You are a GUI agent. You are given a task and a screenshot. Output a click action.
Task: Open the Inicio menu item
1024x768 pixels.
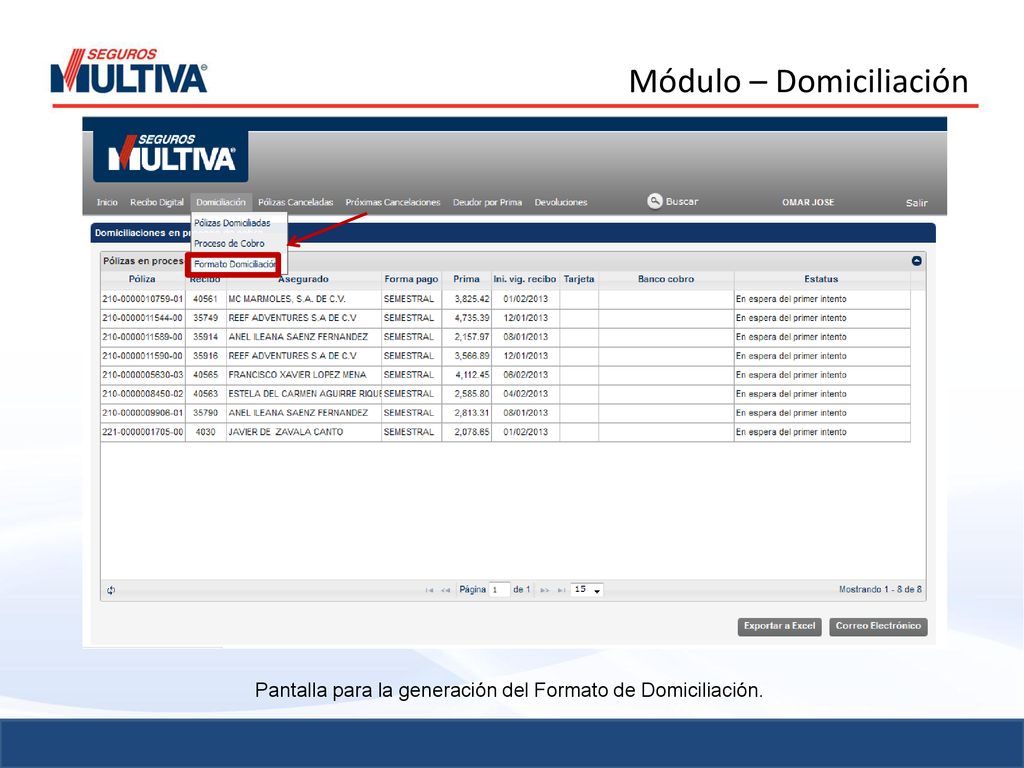[107, 202]
